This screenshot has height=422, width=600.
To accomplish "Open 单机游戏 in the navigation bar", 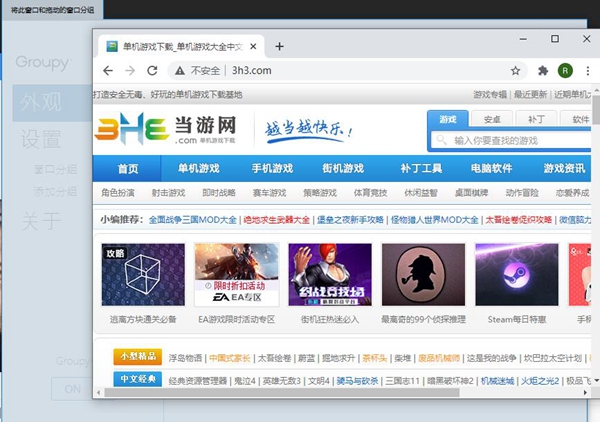I will (x=199, y=168).
